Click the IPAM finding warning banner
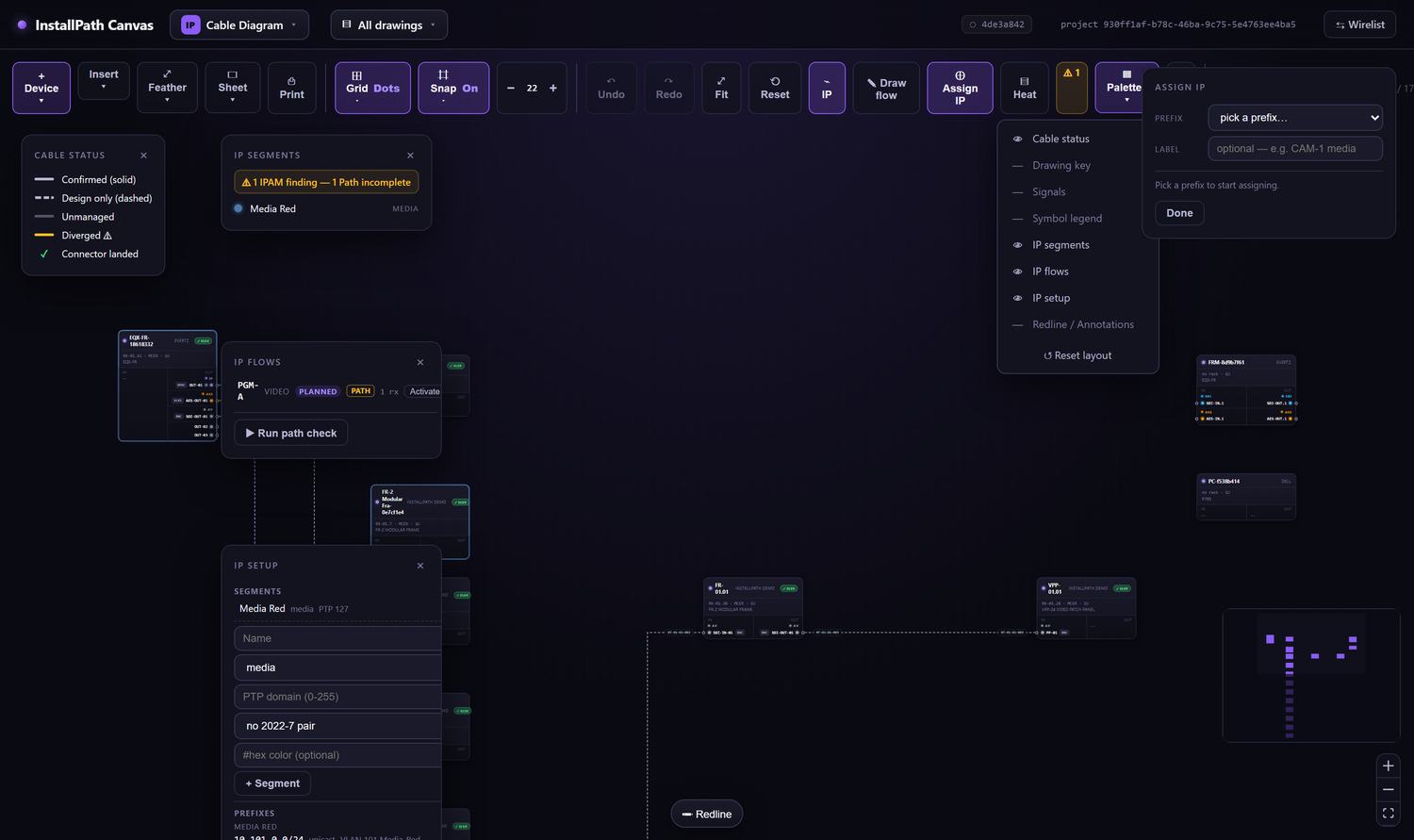The image size is (1414, 840). (x=326, y=182)
